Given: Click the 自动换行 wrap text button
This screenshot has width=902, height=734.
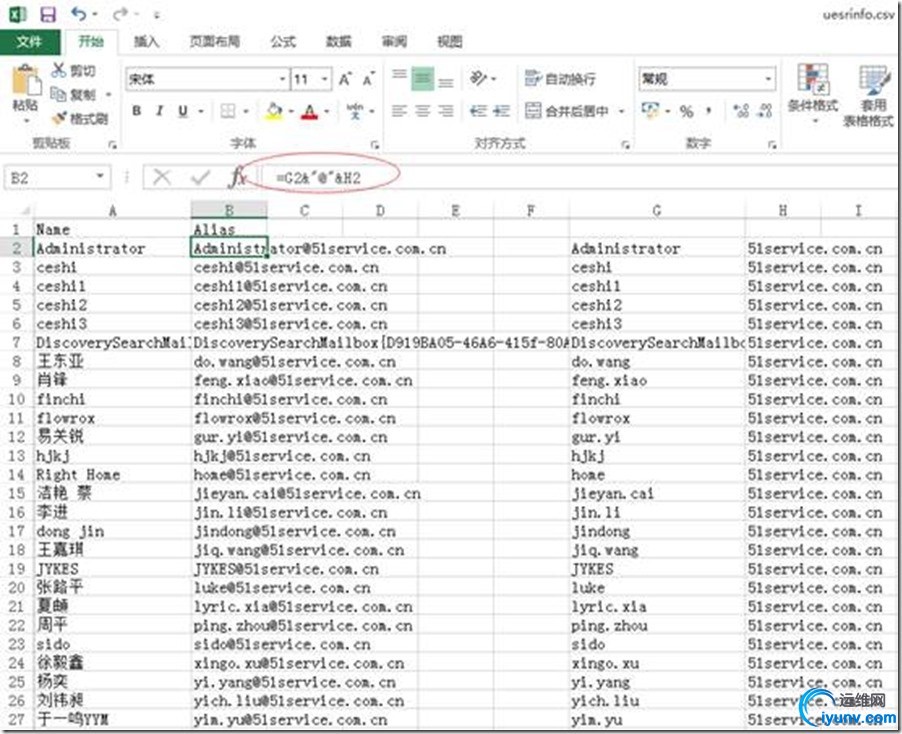Looking at the screenshot, I should coord(560,78).
